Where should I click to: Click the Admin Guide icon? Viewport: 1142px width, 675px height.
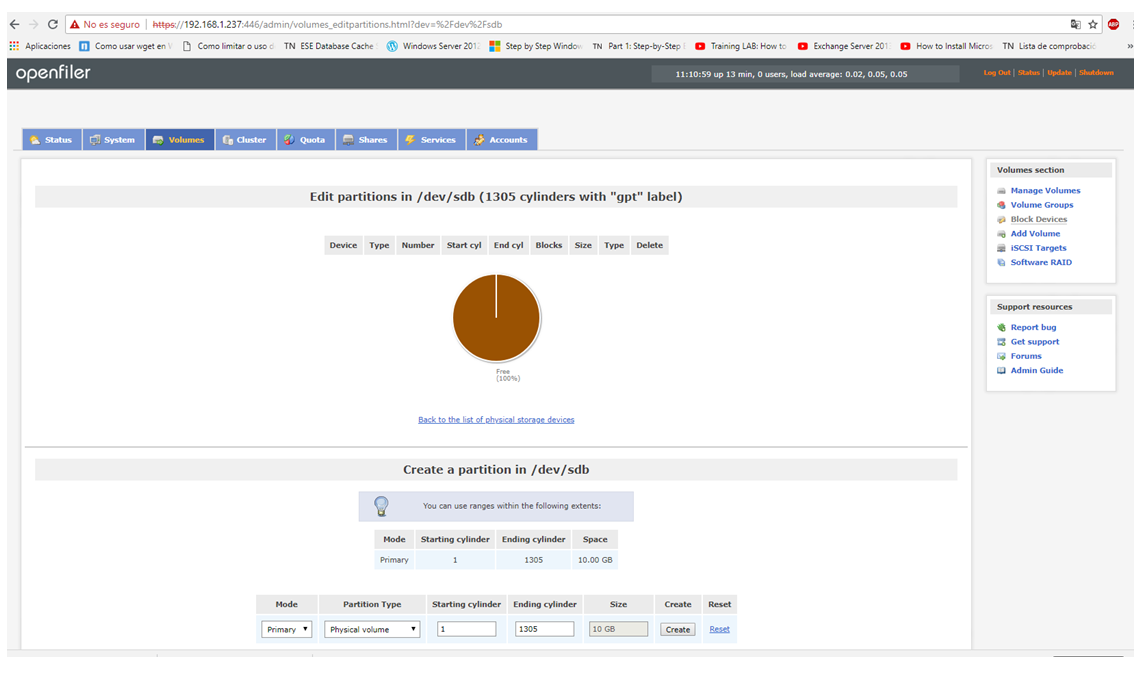[x=1001, y=371]
